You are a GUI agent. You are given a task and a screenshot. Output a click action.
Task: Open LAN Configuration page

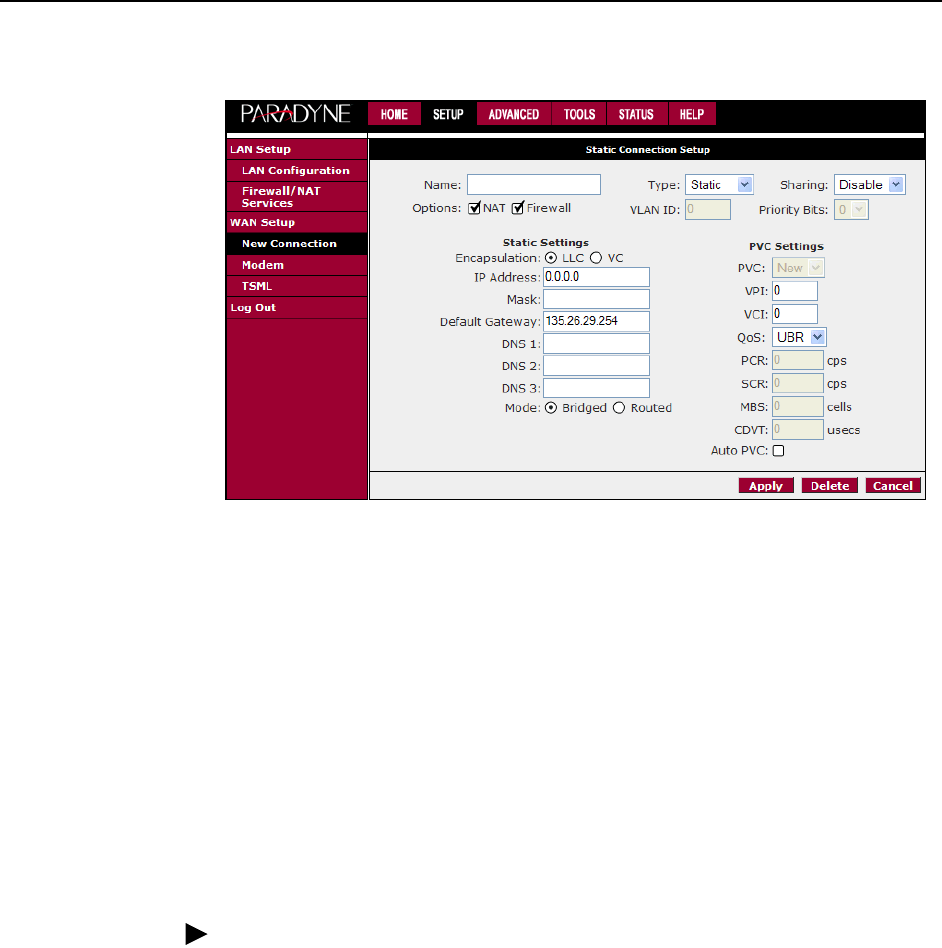pyautogui.click(x=297, y=170)
